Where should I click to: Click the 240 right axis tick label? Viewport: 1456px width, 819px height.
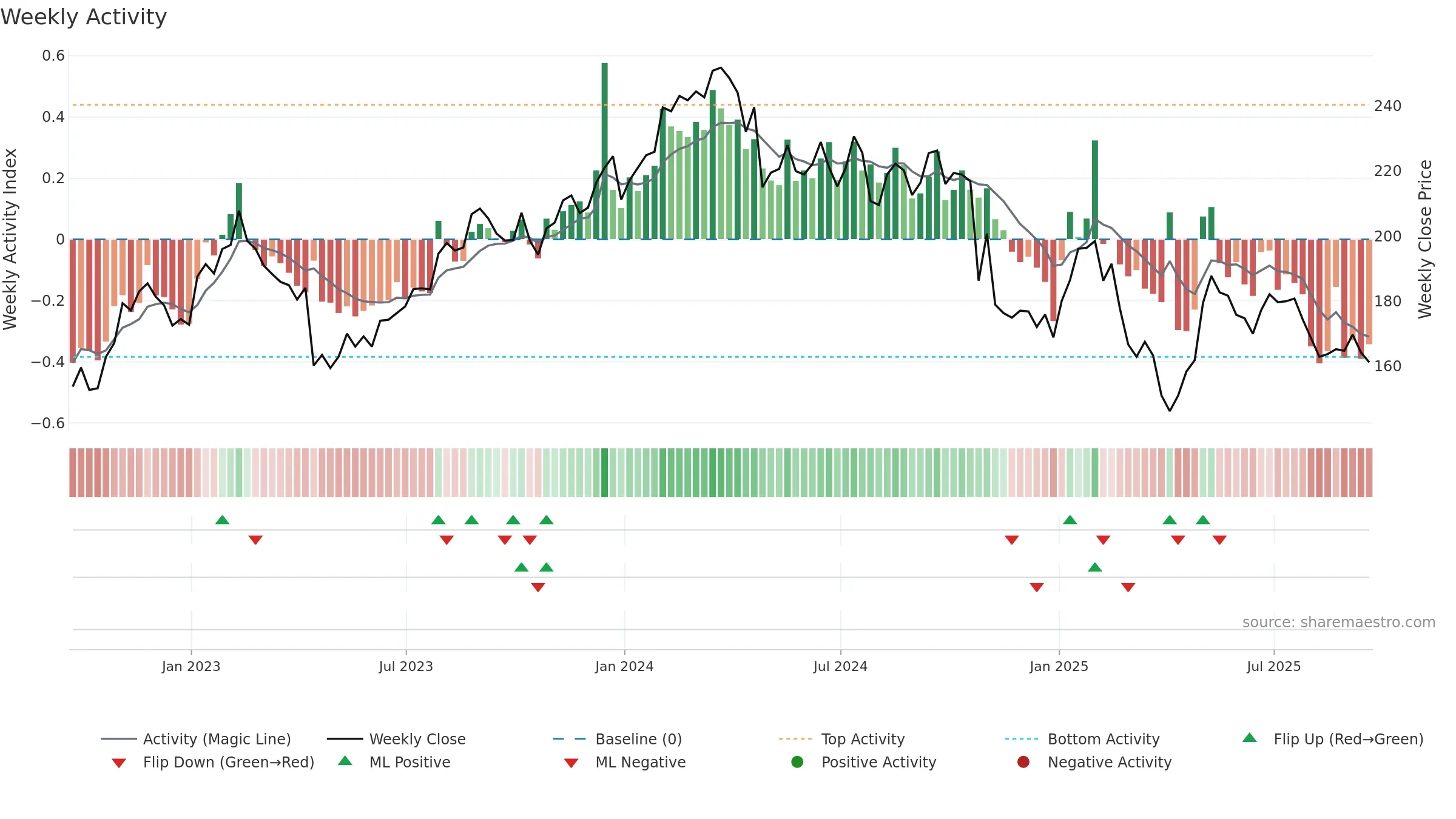pyautogui.click(x=1388, y=106)
